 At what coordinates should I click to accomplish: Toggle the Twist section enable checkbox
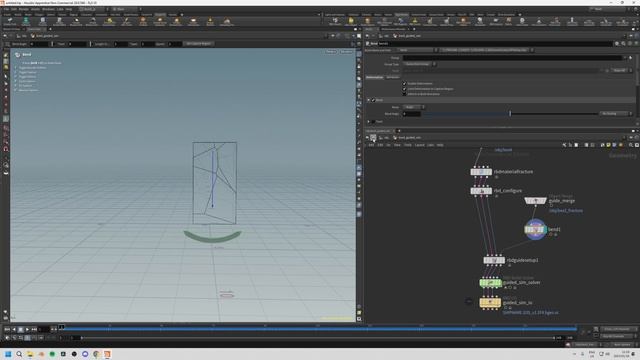pos(373,122)
